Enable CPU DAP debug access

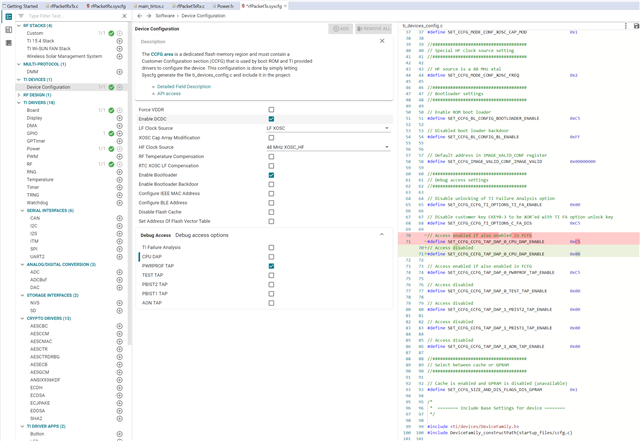[x=271, y=257]
